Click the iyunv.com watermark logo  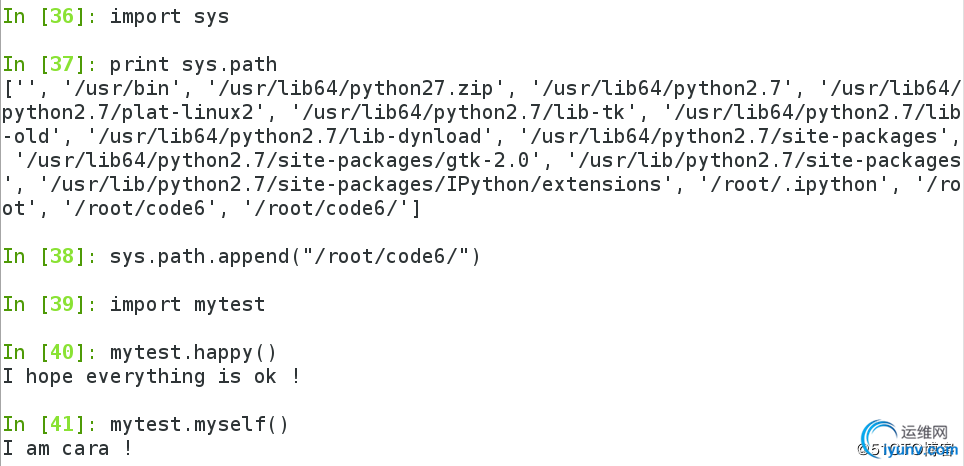click(x=909, y=441)
